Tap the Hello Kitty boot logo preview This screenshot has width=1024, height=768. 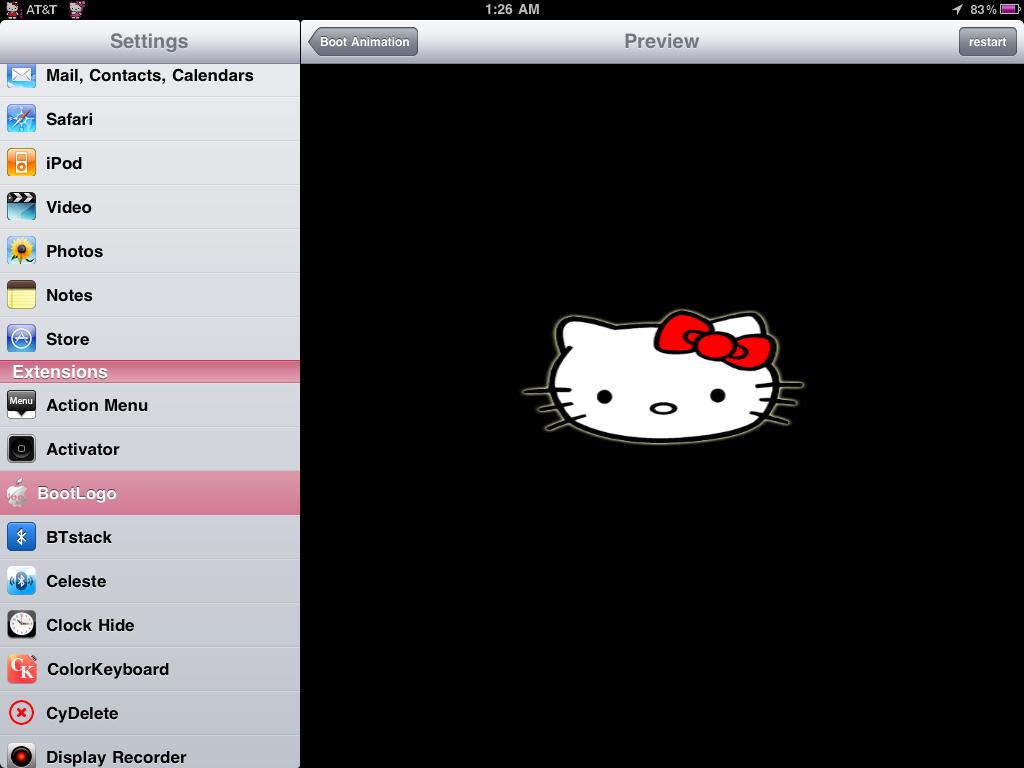[x=662, y=377]
